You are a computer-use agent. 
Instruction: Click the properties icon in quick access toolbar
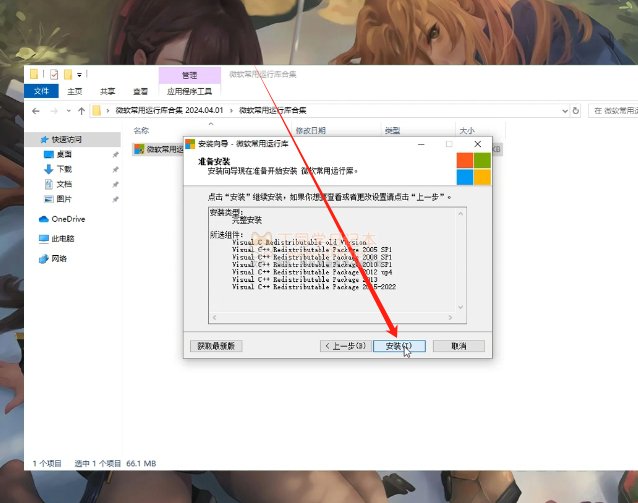click(54, 74)
